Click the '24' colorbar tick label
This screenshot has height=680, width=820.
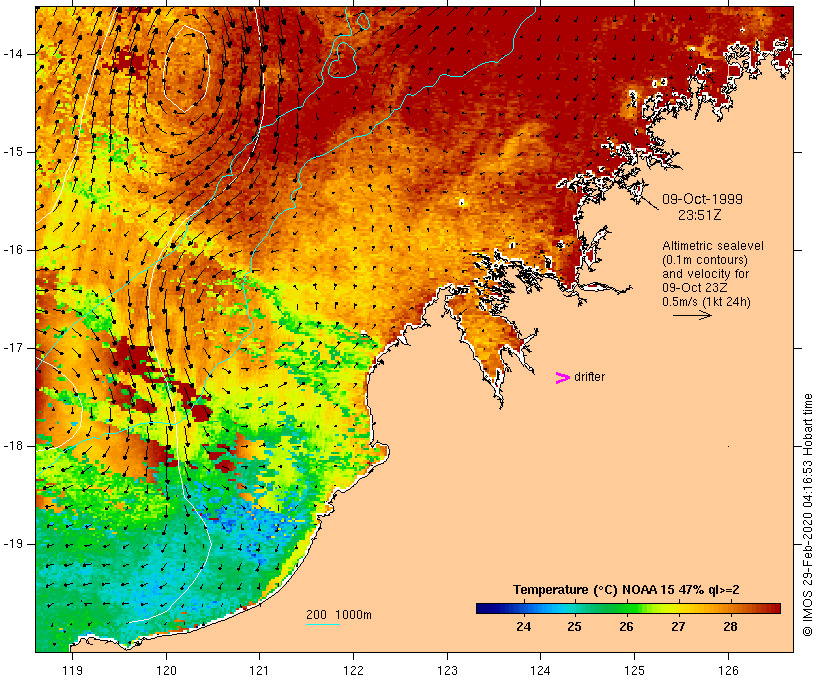(x=523, y=627)
